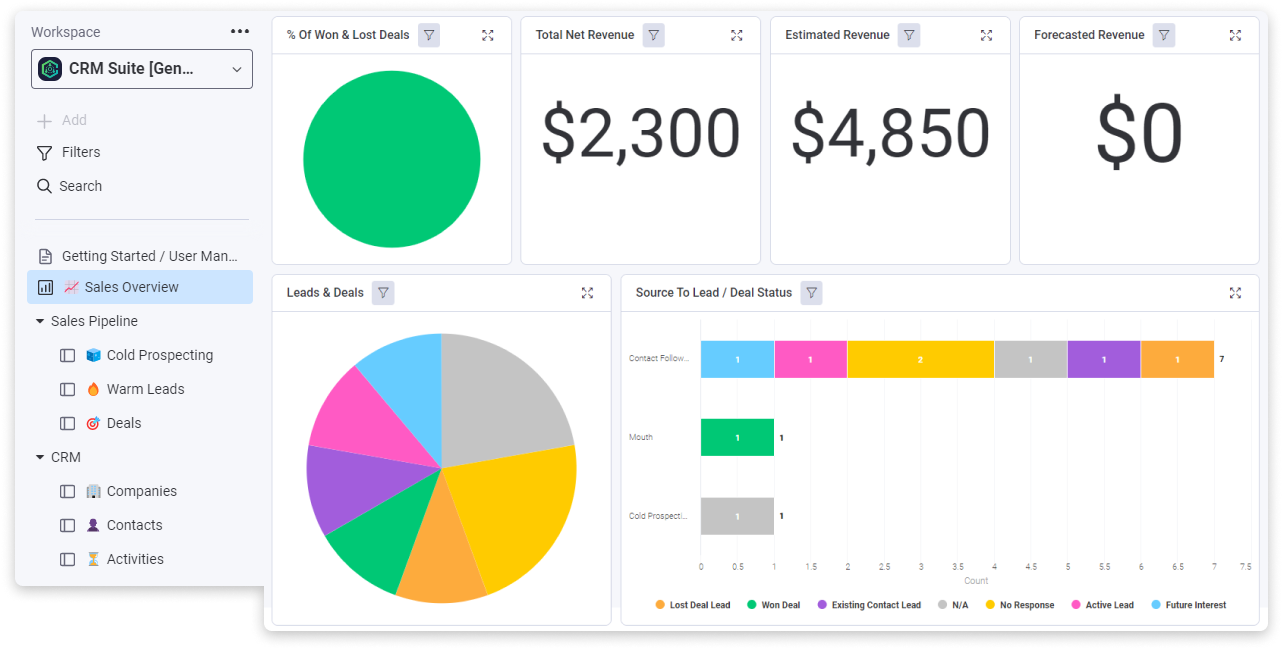This screenshot has width=1283, height=650.
Task: Open workspace three-dots options menu
Action: [x=240, y=32]
